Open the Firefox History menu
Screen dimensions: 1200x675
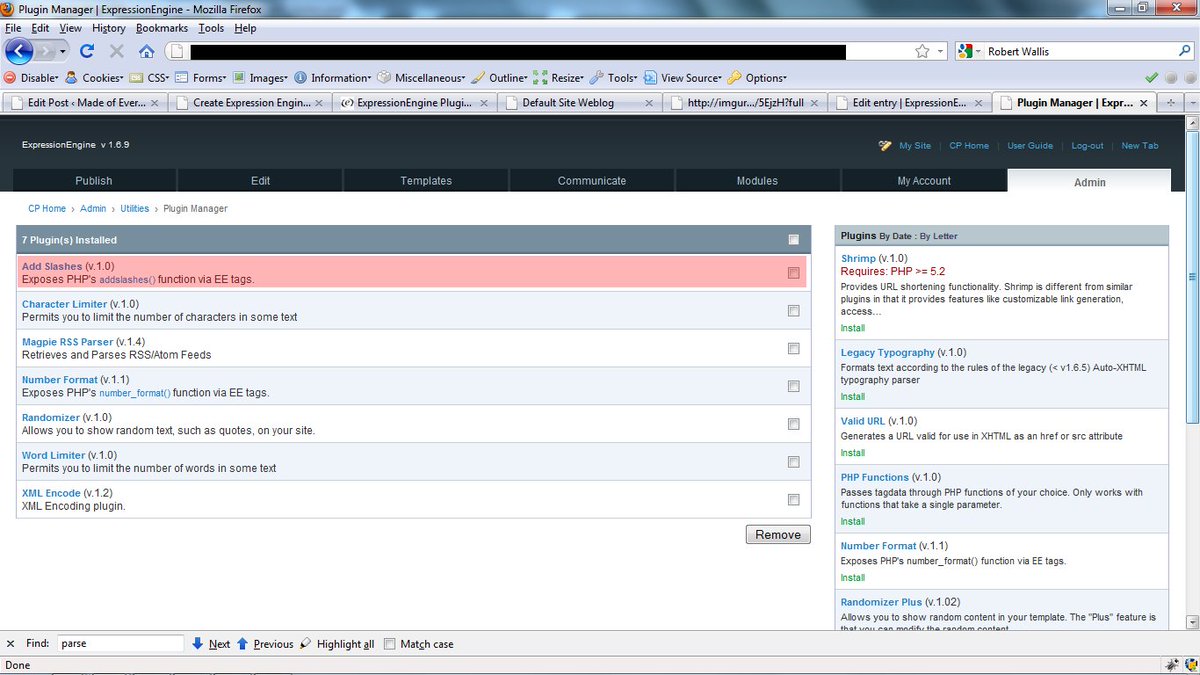coord(109,28)
